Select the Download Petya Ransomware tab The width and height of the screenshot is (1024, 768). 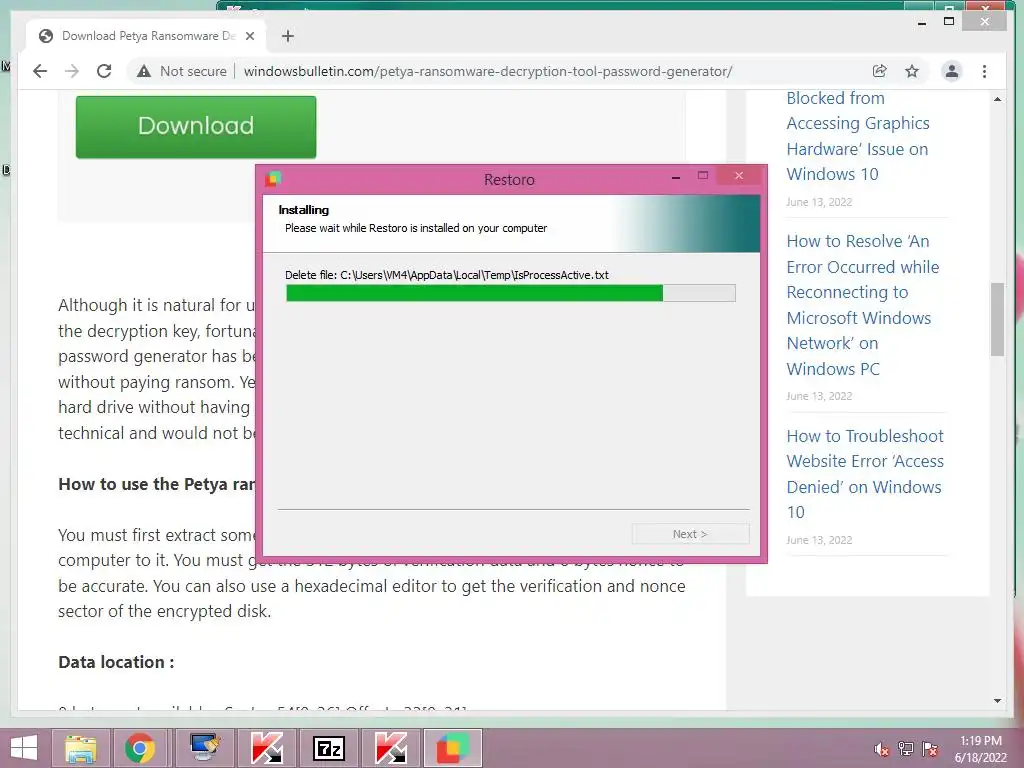[146, 36]
